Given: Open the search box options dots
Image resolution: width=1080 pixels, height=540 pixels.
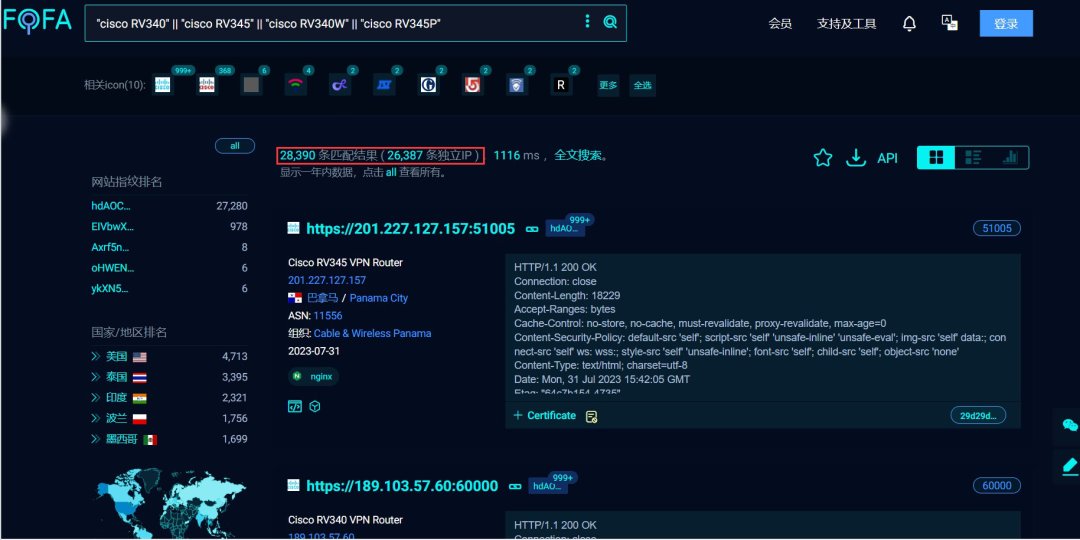Looking at the screenshot, I should 588,21.
